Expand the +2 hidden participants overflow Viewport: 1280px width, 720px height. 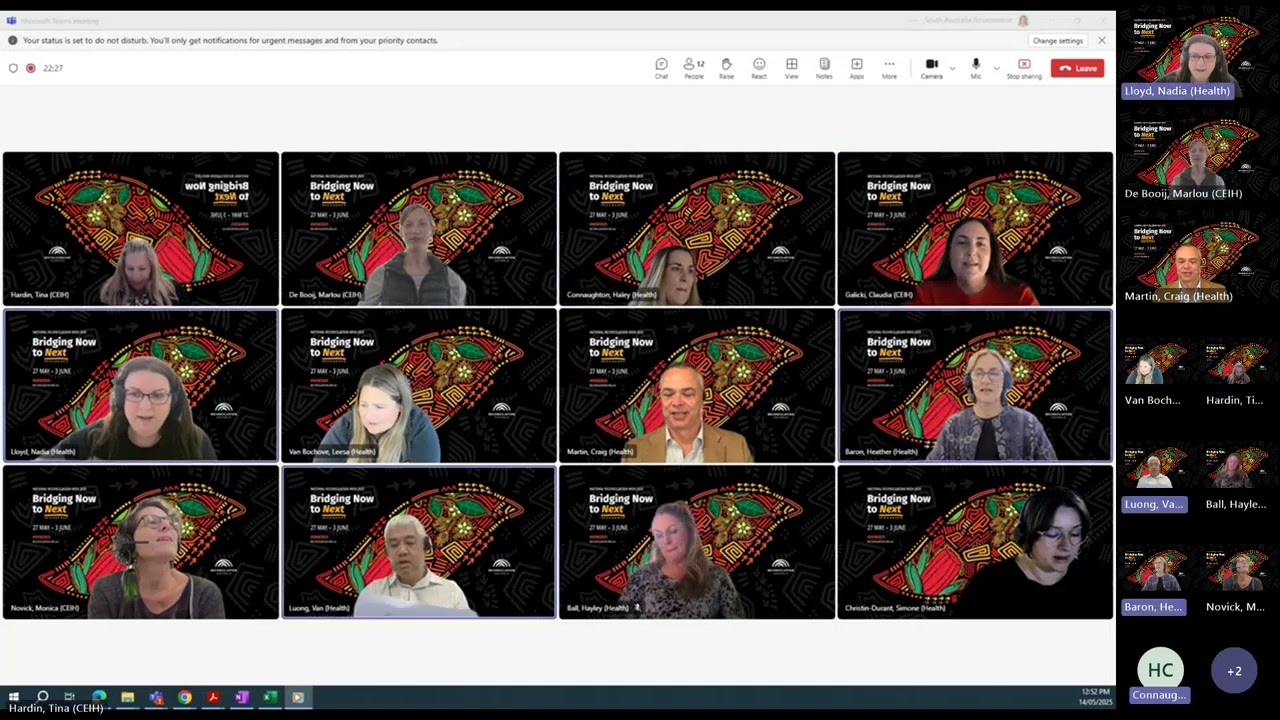pos(1234,670)
